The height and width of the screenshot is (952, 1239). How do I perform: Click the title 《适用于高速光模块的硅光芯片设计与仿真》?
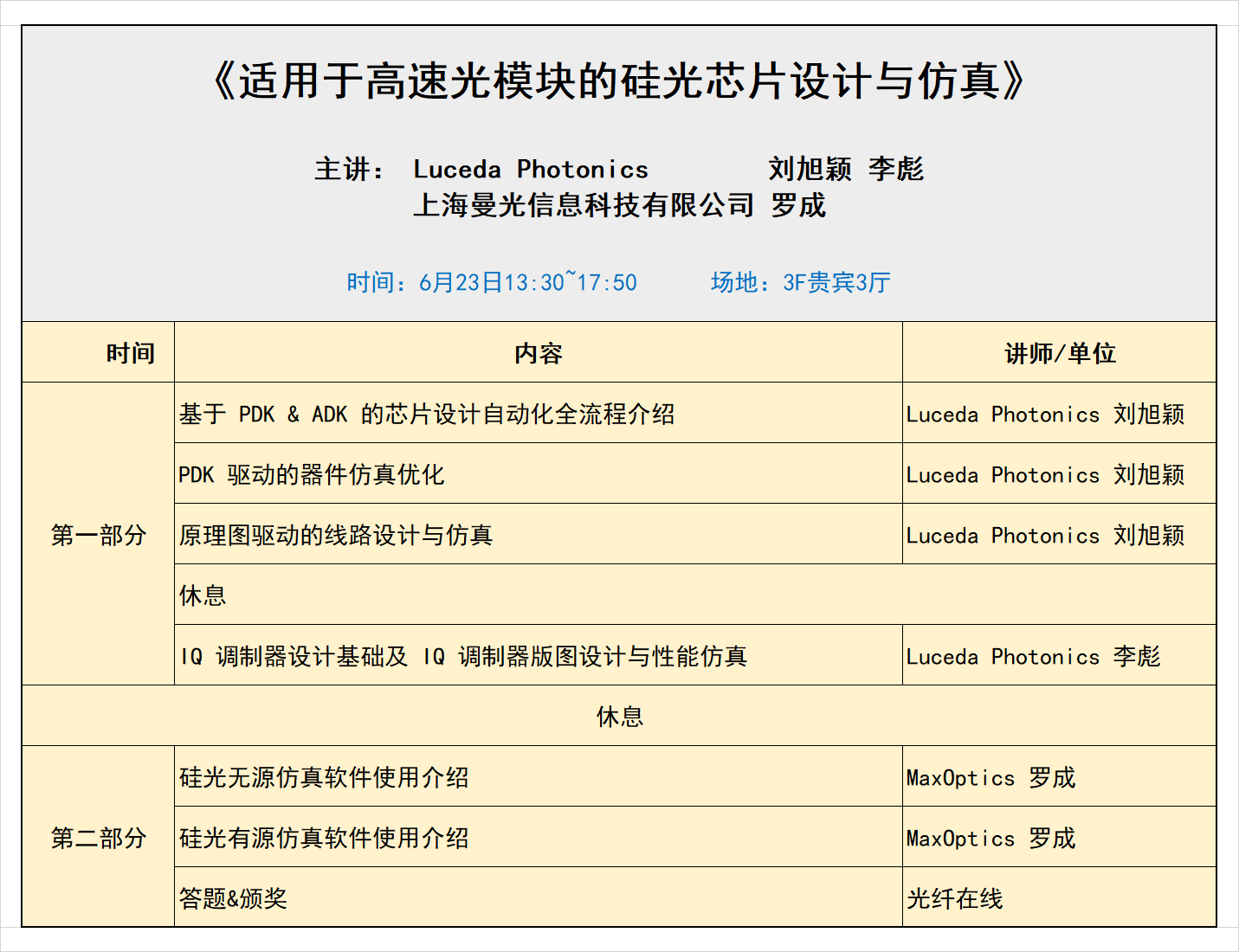point(618,81)
